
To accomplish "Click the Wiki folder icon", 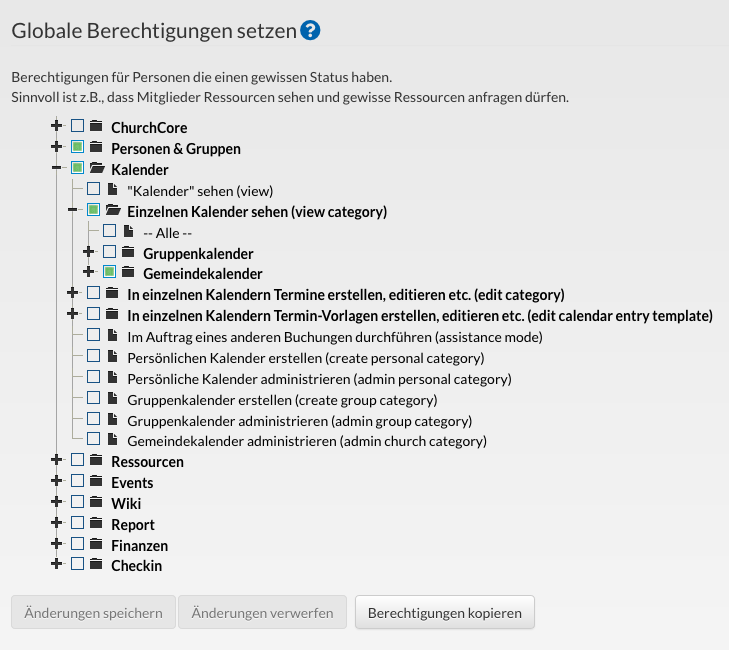I will [96, 502].
